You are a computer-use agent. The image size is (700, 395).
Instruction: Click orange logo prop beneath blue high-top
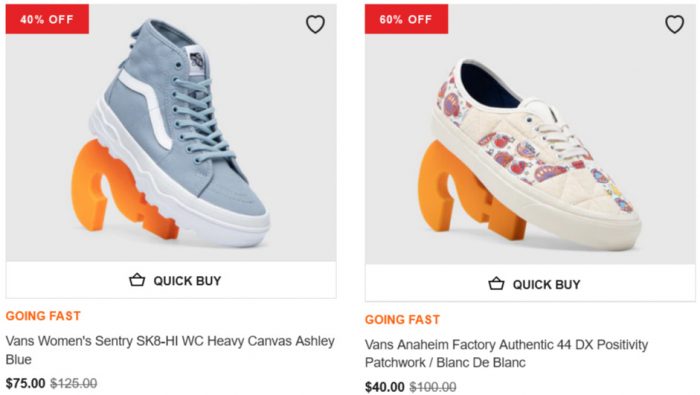click(x=121, y=192)
